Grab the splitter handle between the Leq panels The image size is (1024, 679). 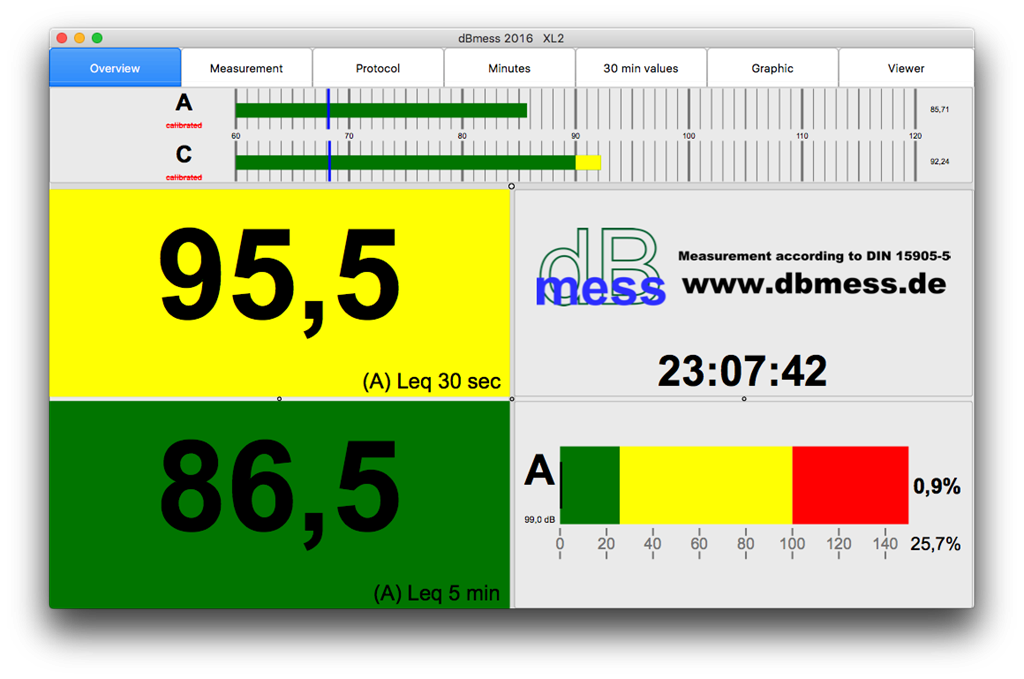pyautogui.click(x=279, y=399)
